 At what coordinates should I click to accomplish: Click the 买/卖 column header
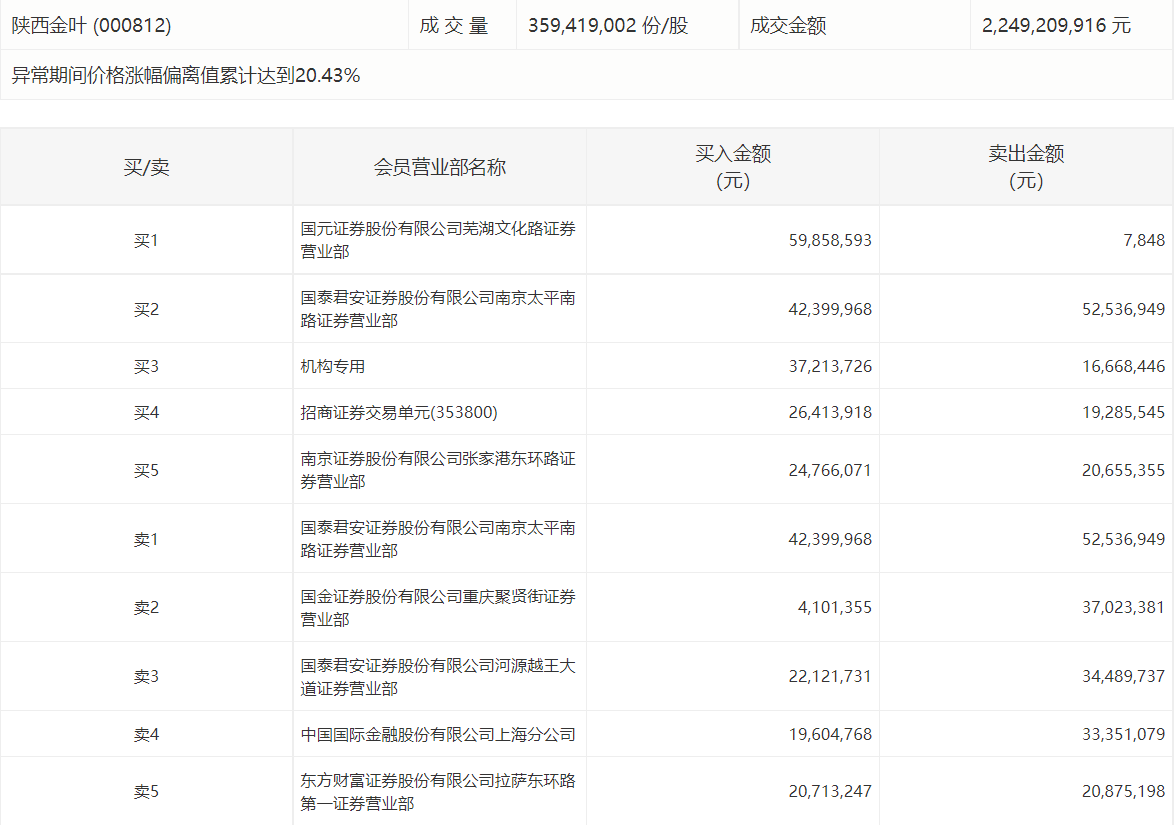(146, 167)
